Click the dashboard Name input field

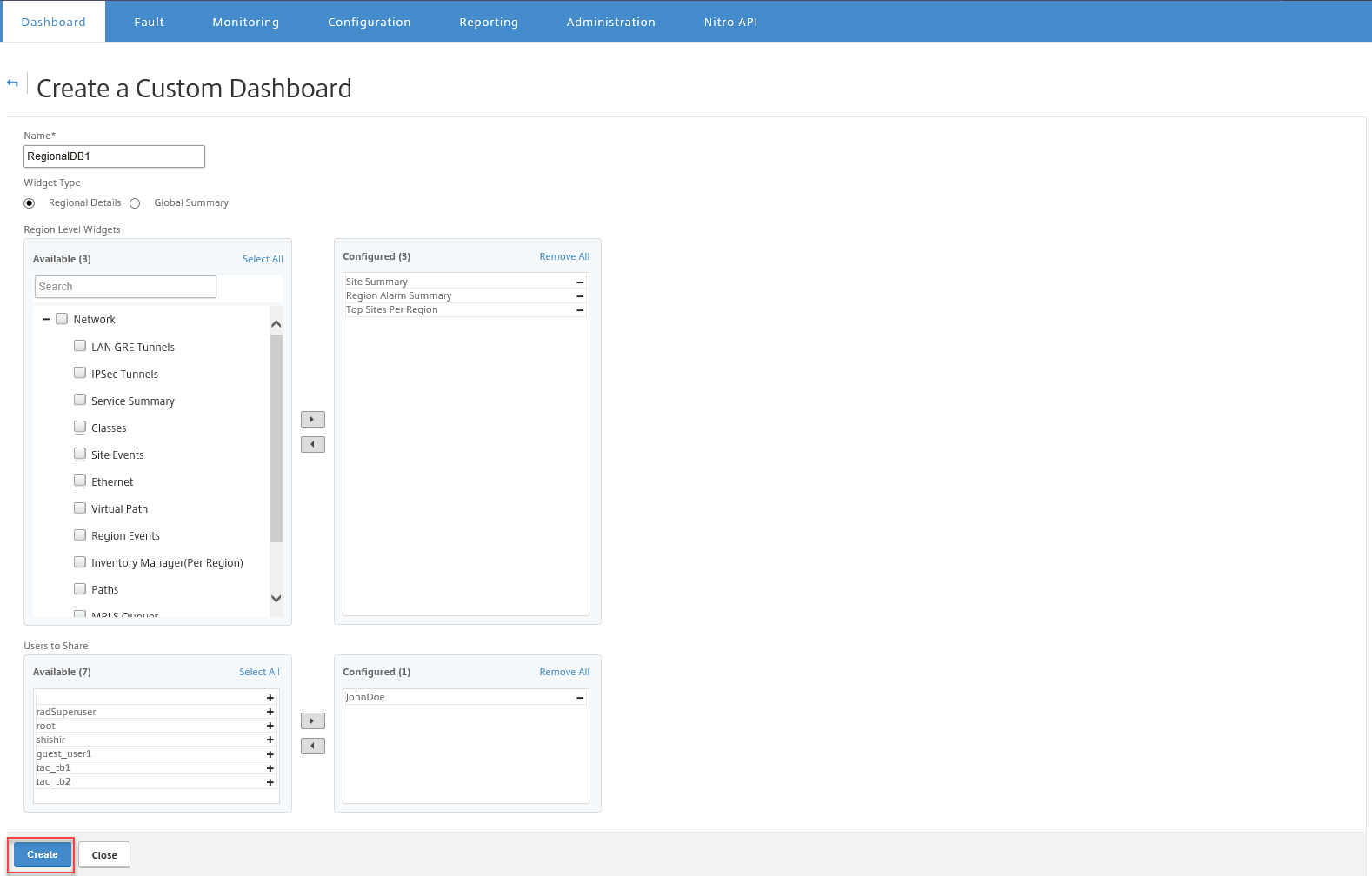(114, 156)
